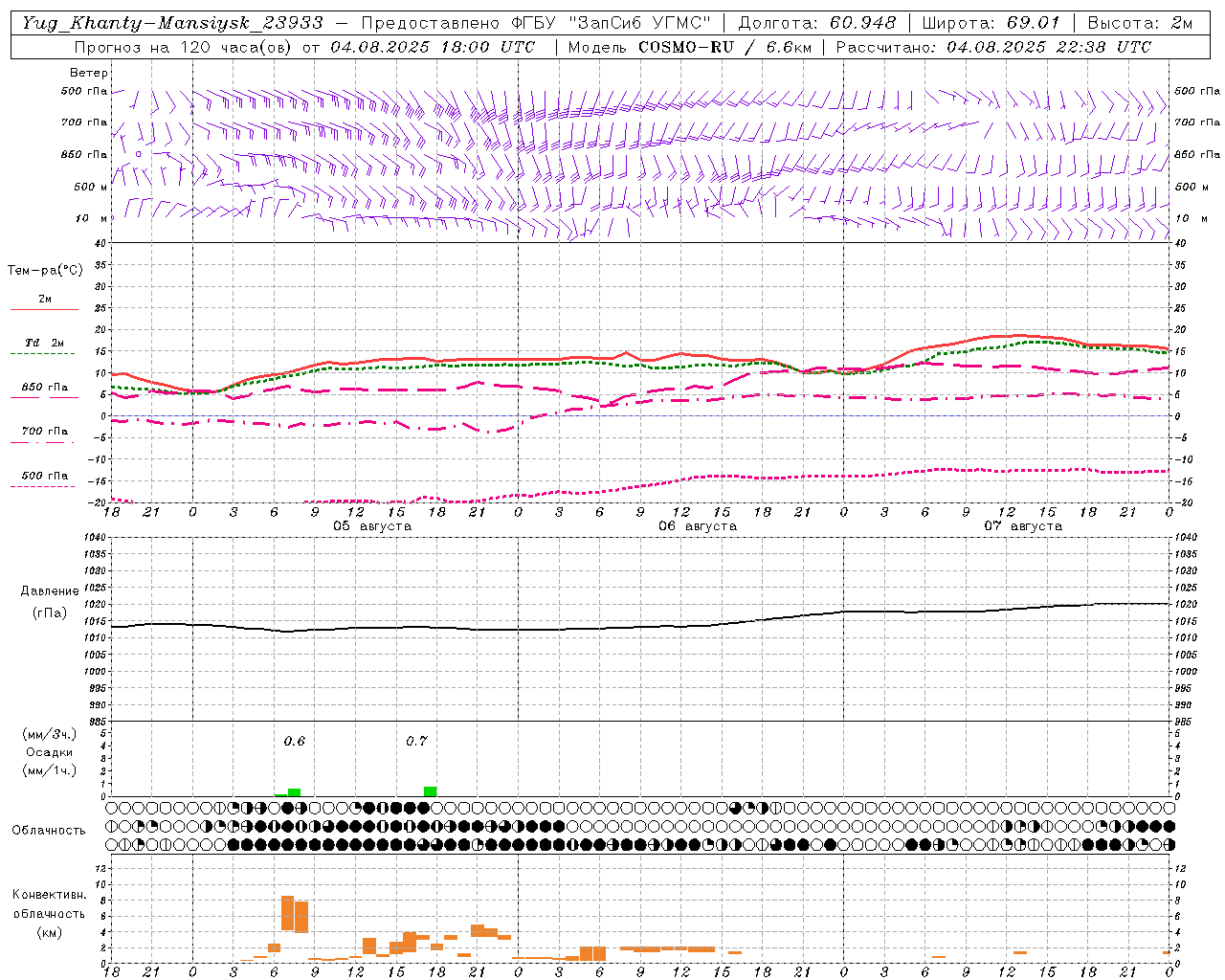Viewport: 1225px width, 980px height.
Task: Click the Ветер panel label
Action: (89, 73)
